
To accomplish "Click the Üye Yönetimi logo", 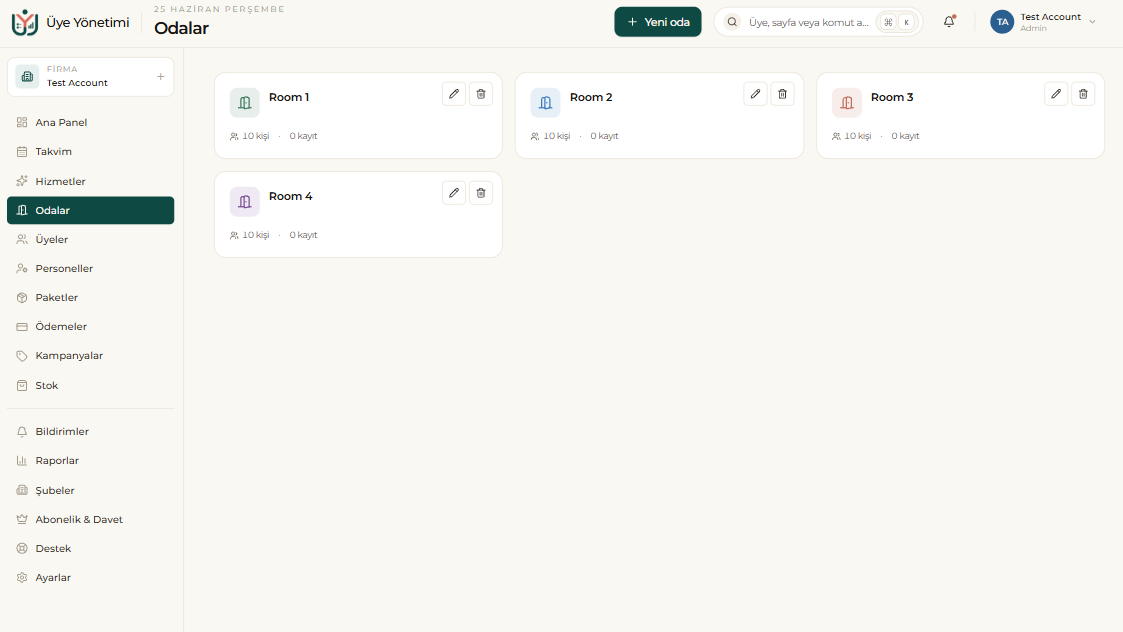I will tap(24, 22).
